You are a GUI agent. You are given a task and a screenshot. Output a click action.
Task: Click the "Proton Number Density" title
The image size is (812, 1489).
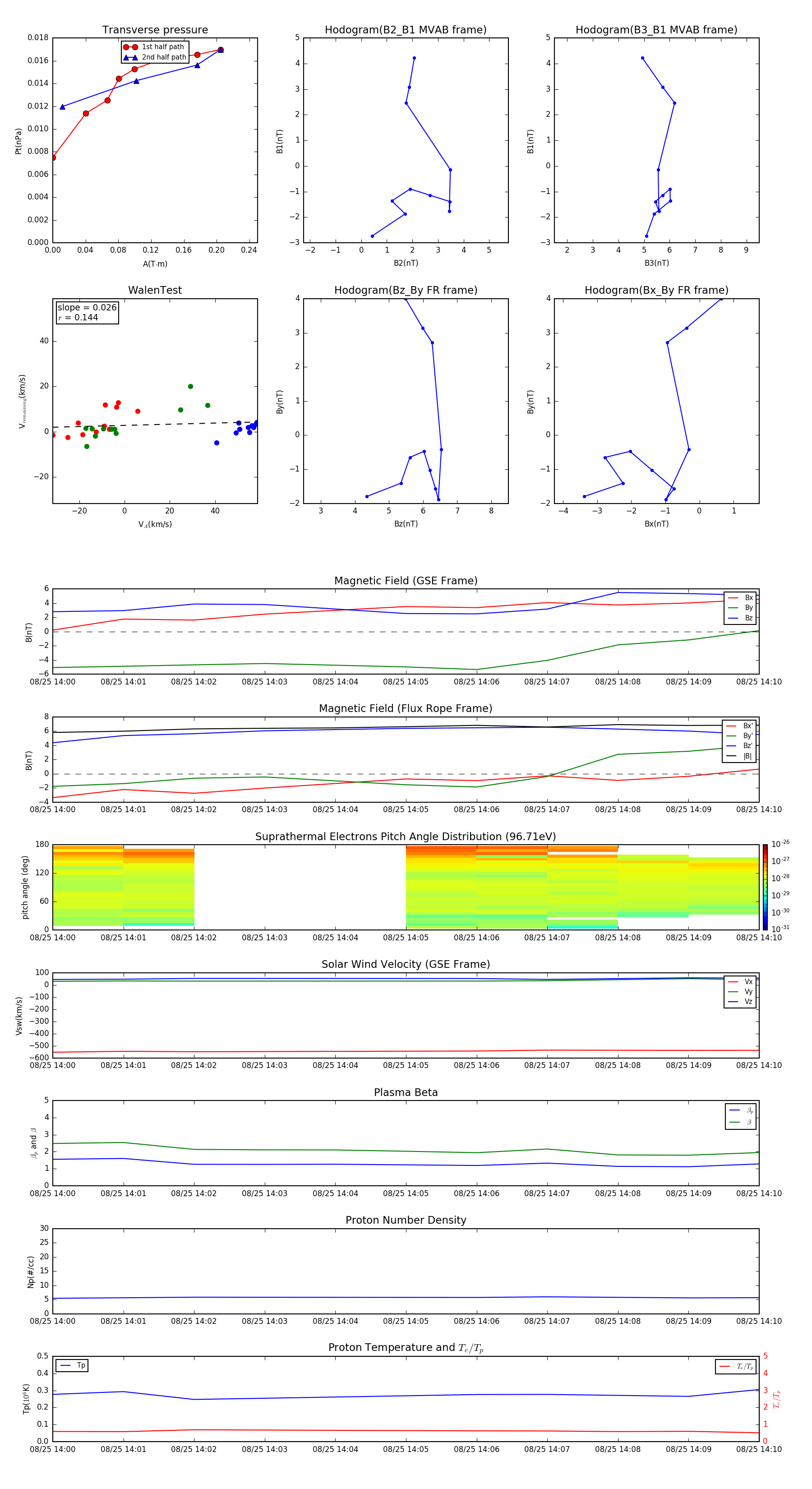[406, 1220]
